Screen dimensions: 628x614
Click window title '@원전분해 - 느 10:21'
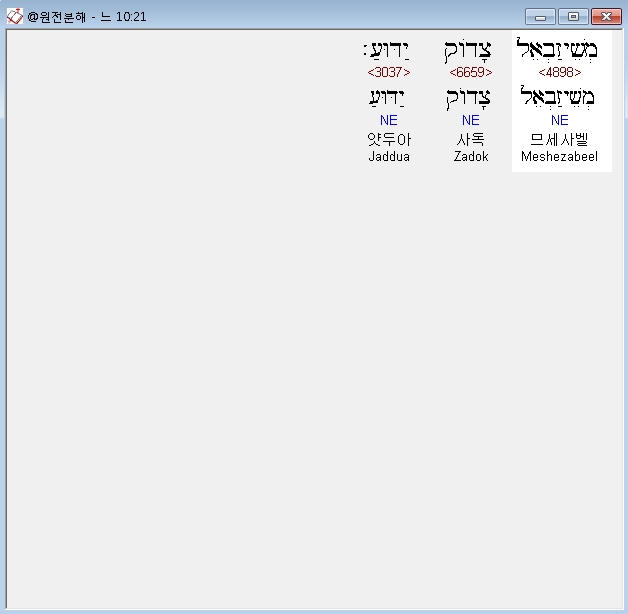pyautogui.click(x=87, y=17)
